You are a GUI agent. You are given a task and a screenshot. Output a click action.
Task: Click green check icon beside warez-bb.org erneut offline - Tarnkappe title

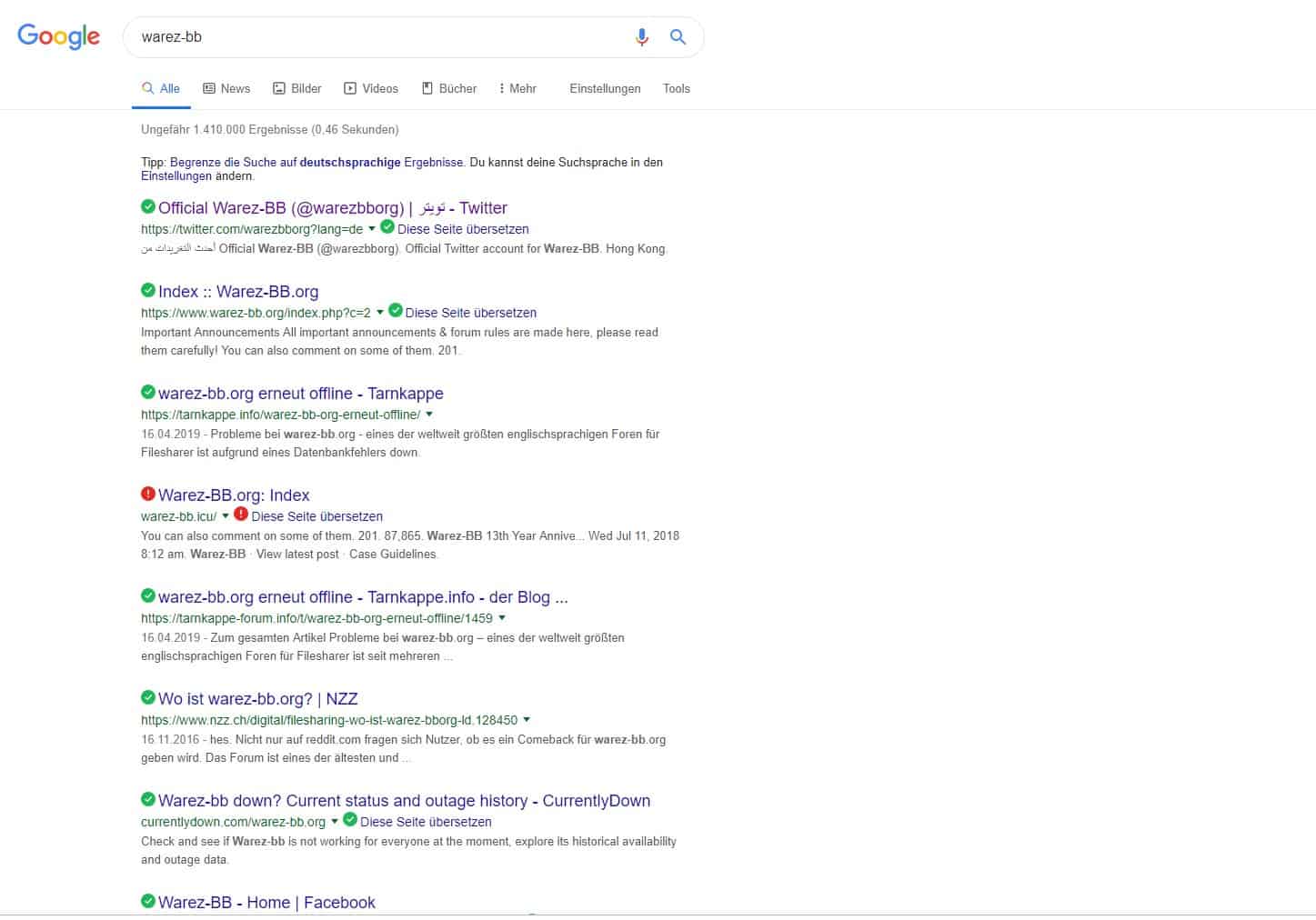148,392
